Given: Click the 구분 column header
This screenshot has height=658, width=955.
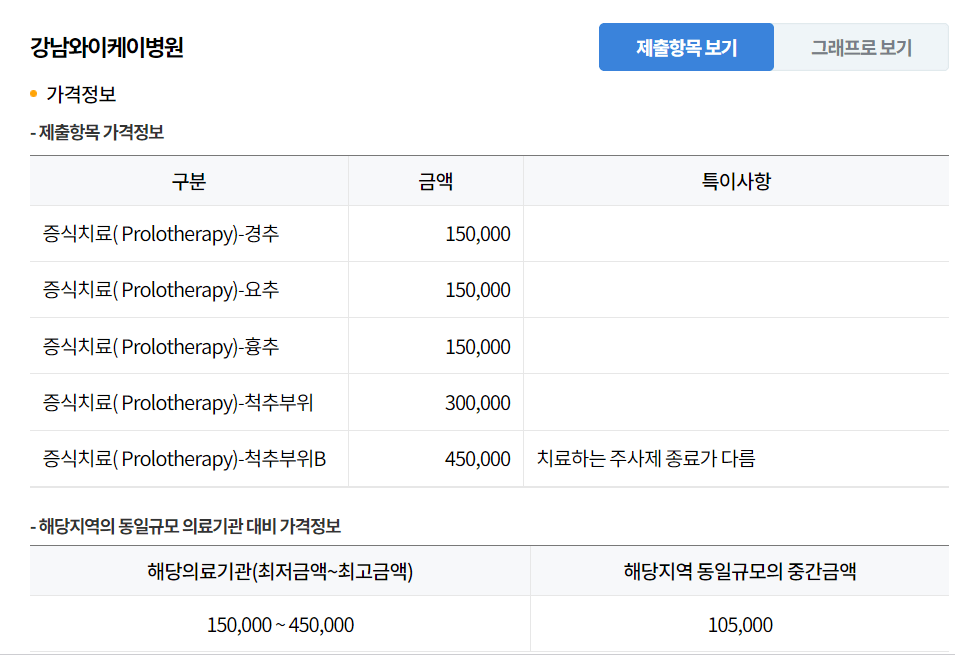Looking at the screenshot, I should coord(189,181).
